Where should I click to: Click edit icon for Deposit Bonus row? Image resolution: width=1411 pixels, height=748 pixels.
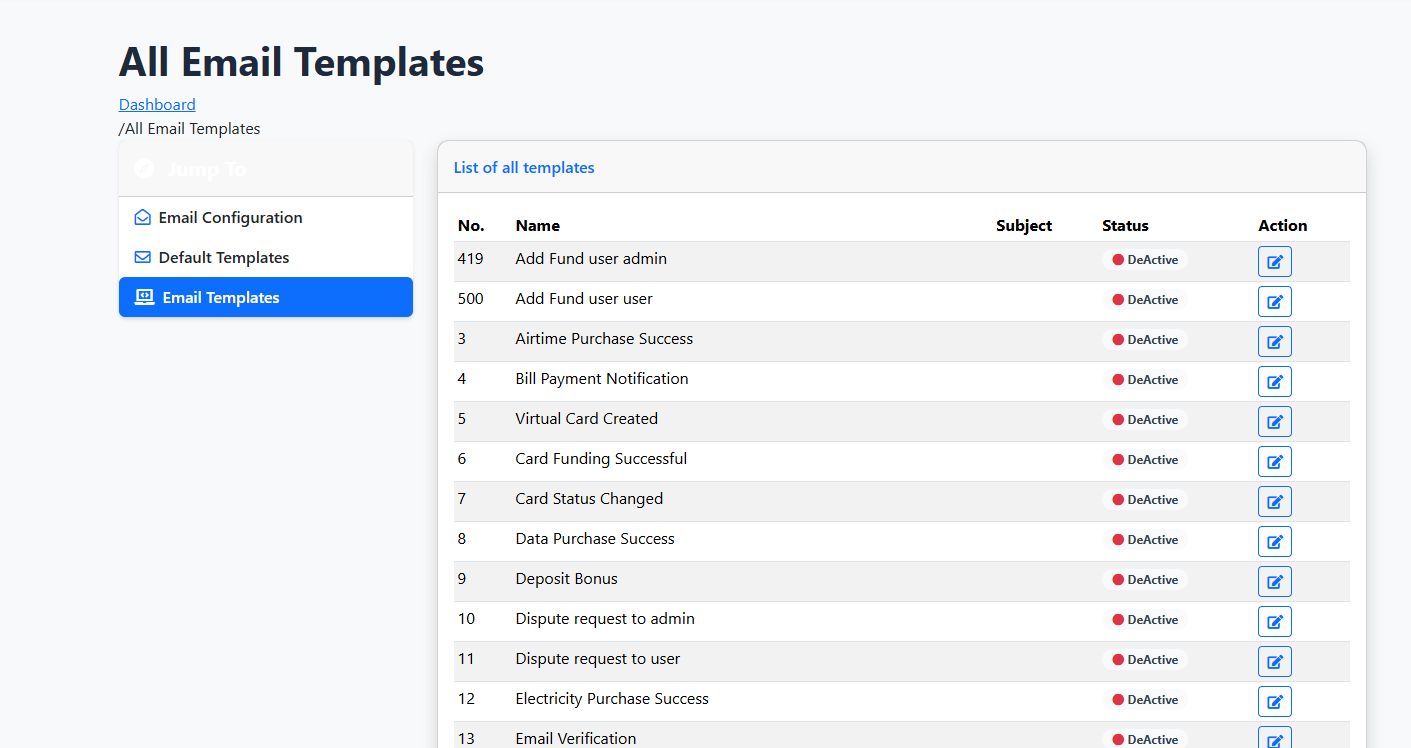click(x=1274, y=581)
